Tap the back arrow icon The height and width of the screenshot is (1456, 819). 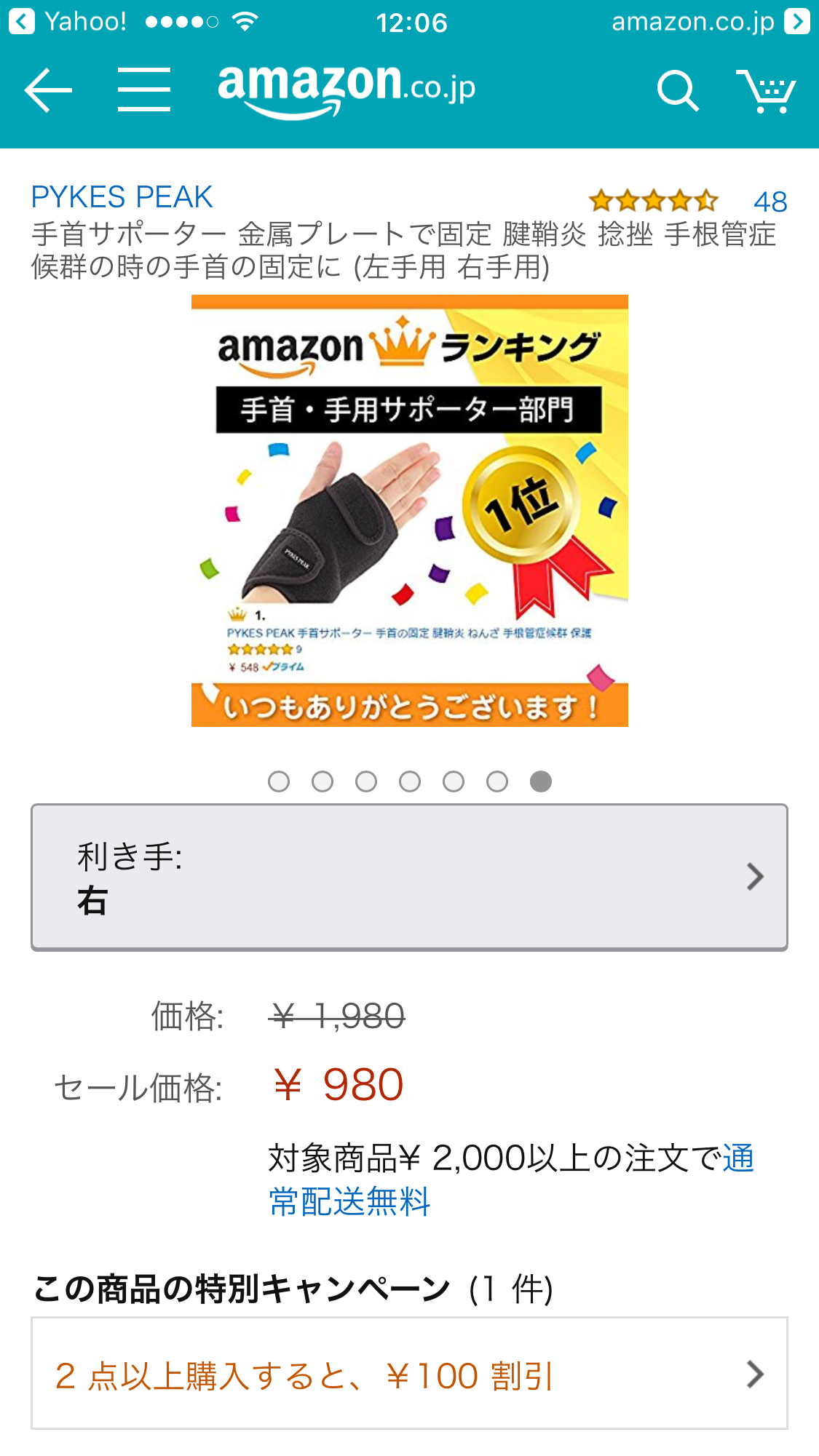48,90
